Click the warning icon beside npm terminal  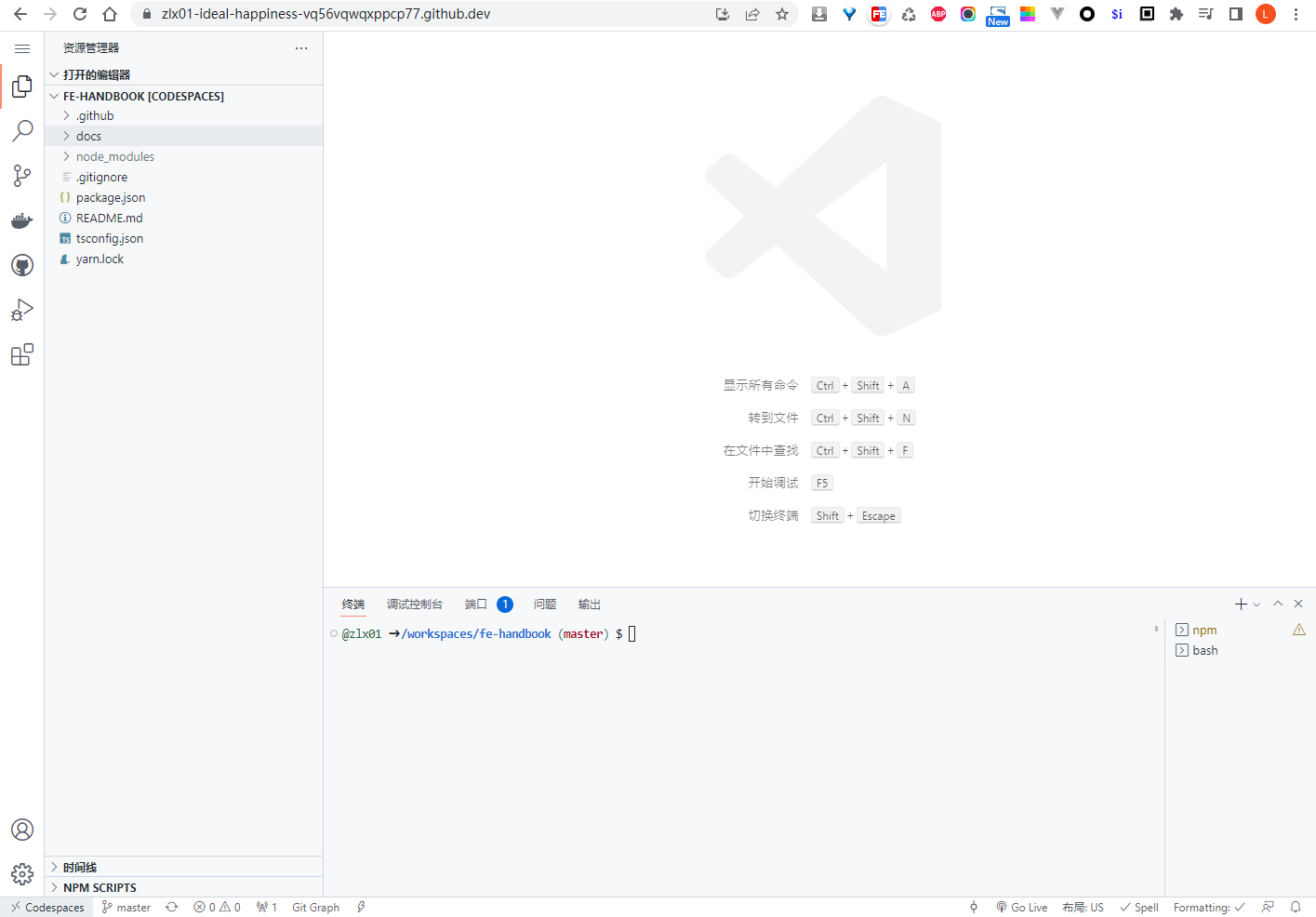[1299, 630]
